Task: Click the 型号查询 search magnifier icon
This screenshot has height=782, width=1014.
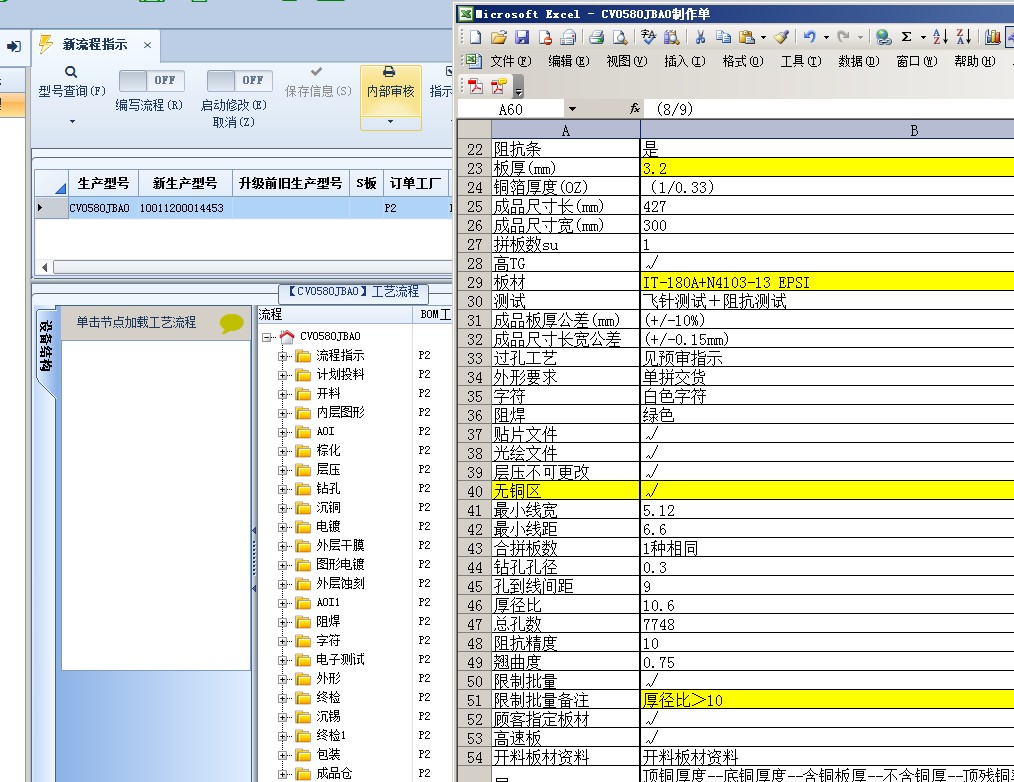Action: [x=71, y=72]
